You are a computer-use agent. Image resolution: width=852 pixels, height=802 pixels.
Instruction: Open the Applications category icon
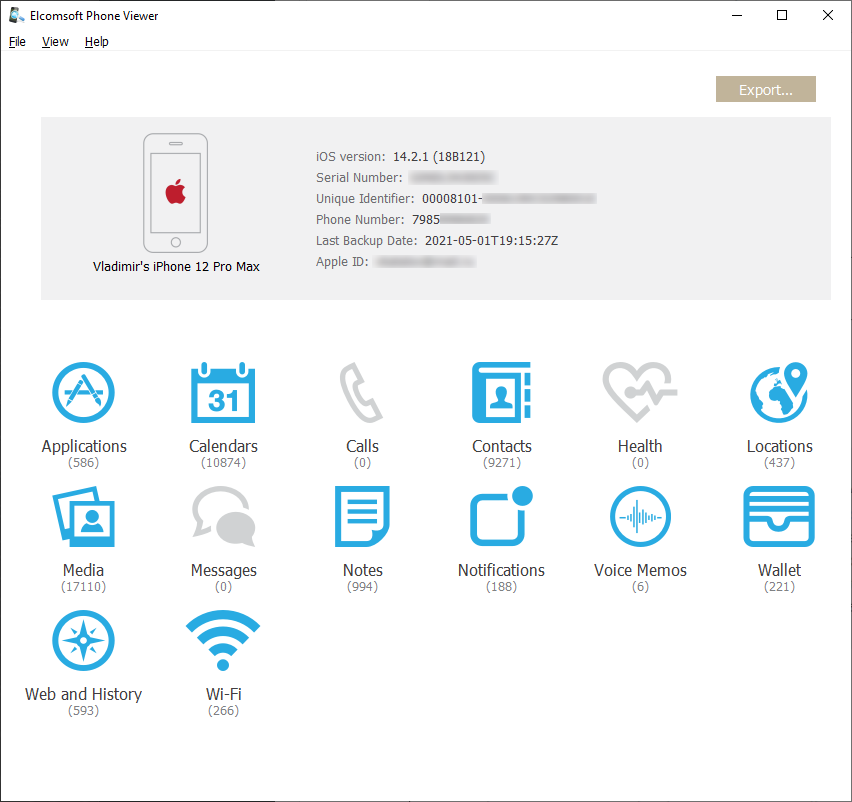[84, 393]
